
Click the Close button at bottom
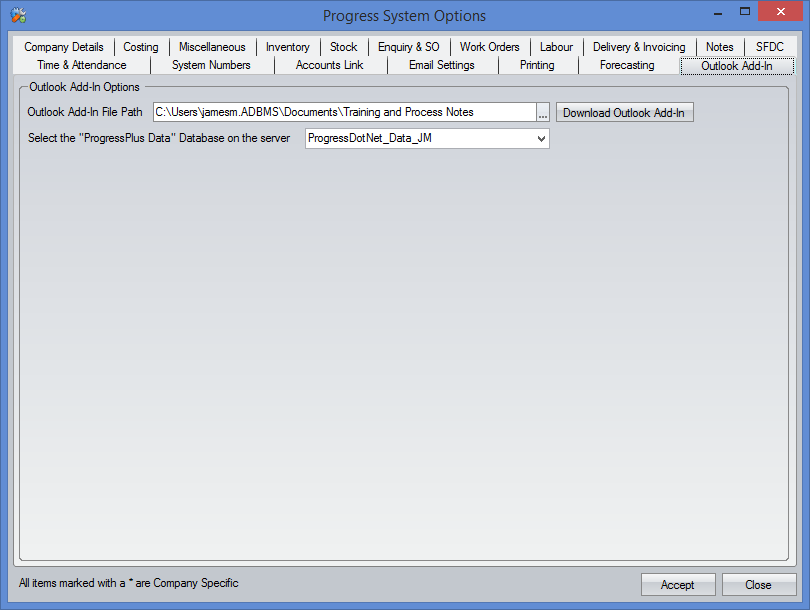pyautogui.click(x=758, y=585)
